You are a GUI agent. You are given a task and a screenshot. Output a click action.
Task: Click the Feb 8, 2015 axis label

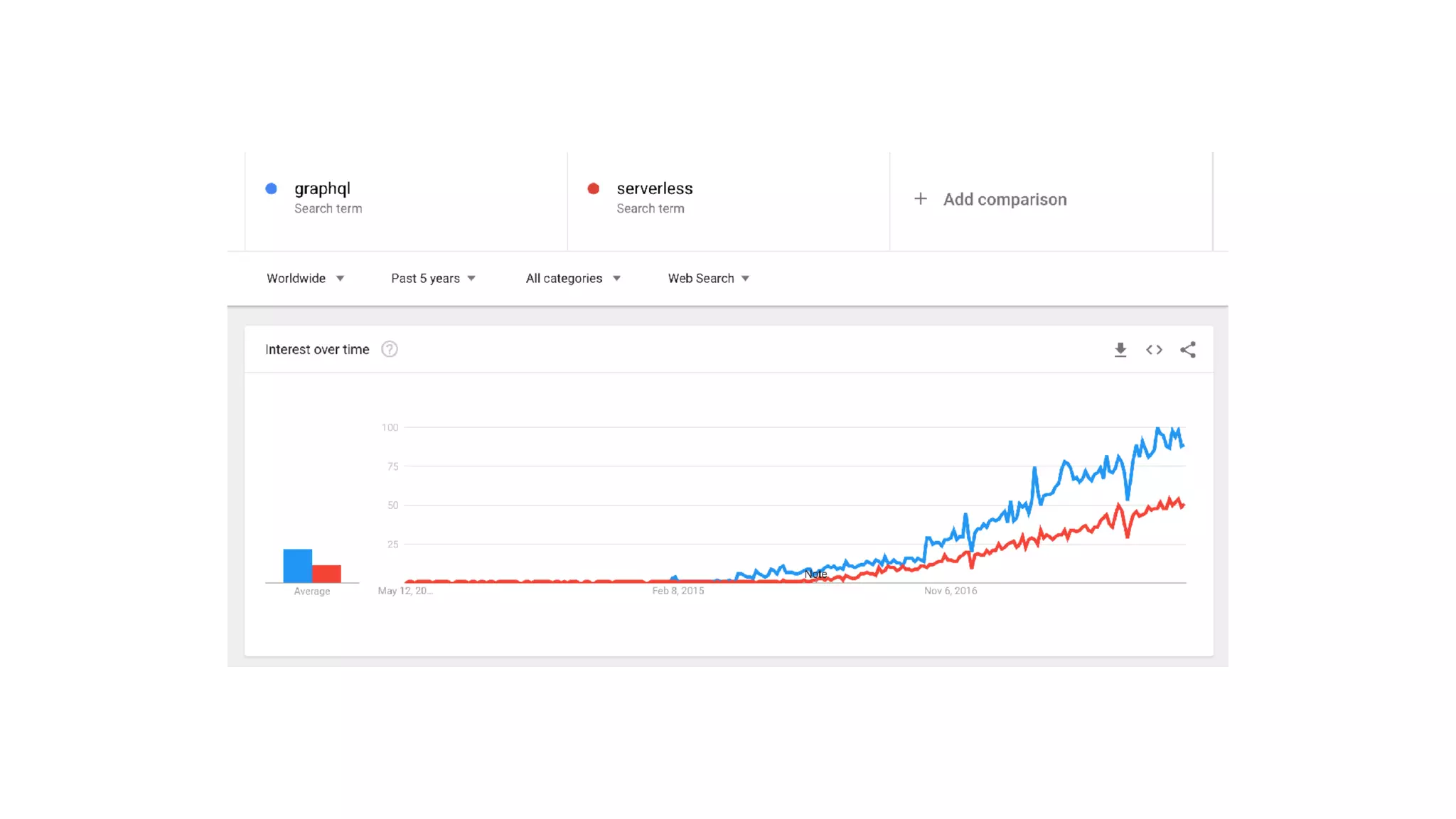coord(678,591)
